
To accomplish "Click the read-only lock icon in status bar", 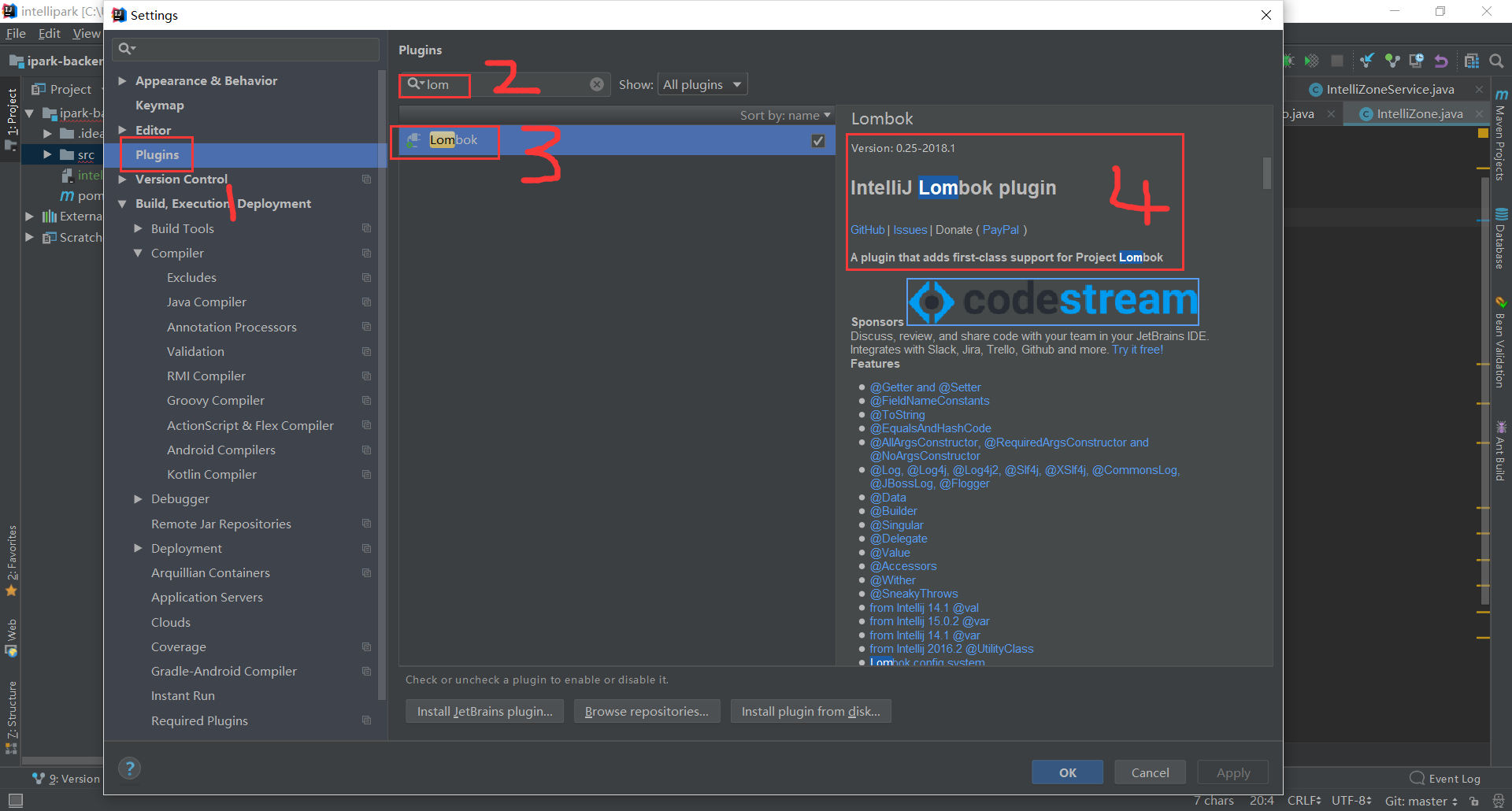I will pyautogui.click(x=1474, y=801).
